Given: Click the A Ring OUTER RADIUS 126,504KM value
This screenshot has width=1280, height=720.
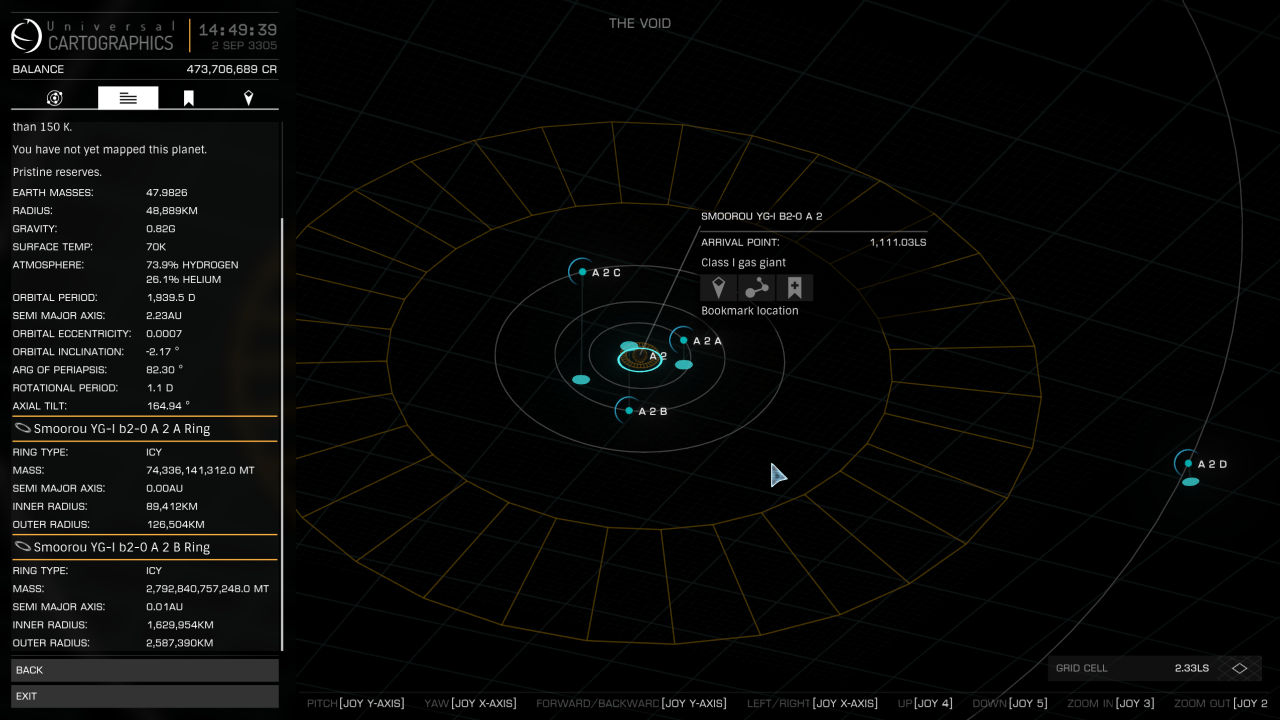Looking at the screenshot, I should click(x=175, y=524).
